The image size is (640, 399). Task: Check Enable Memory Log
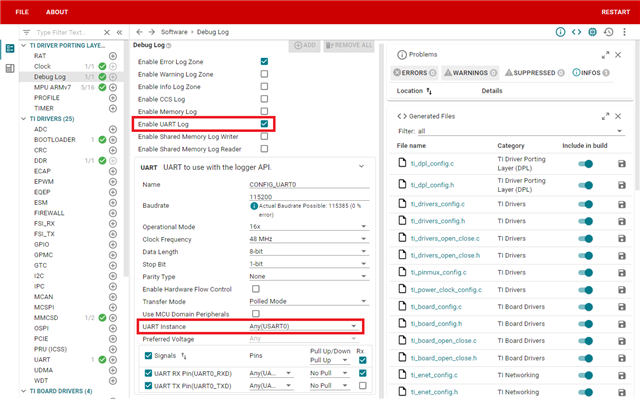(x=264, y=111)
